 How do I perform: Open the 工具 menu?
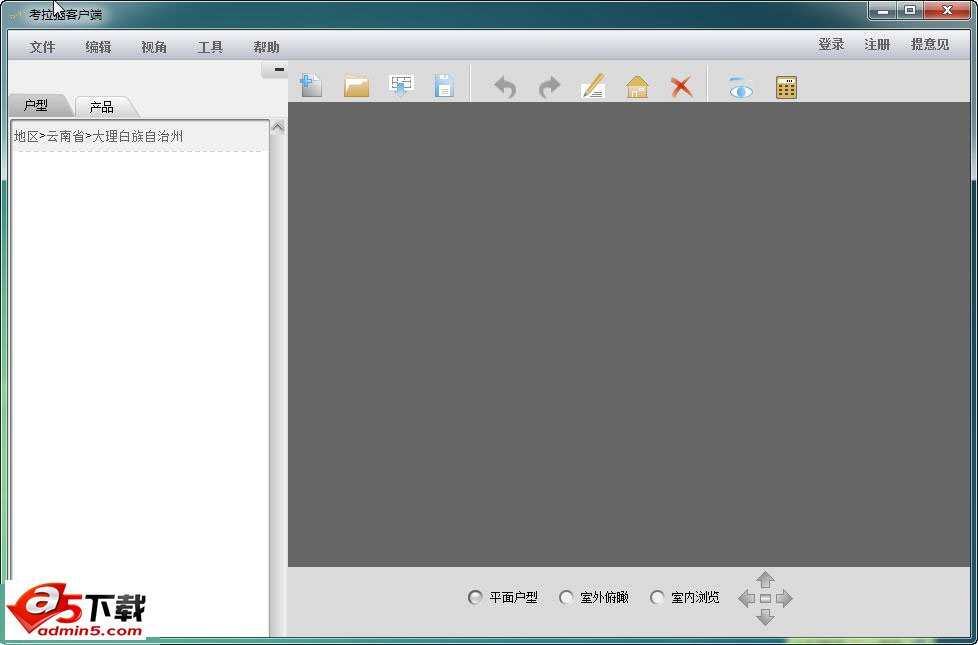[210, 47]
